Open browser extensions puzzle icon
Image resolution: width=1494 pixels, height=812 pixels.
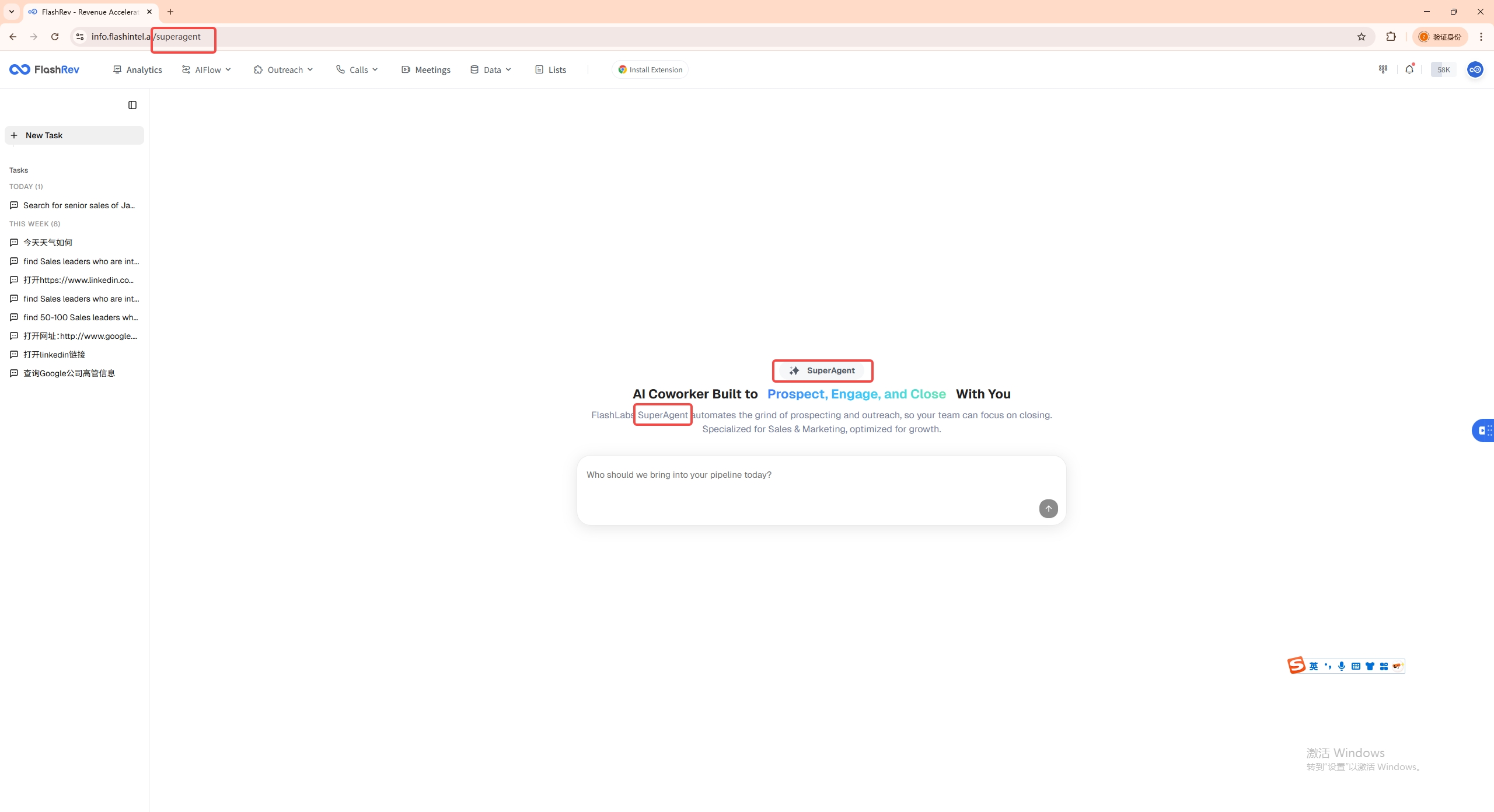click(x=1391, y=37)
